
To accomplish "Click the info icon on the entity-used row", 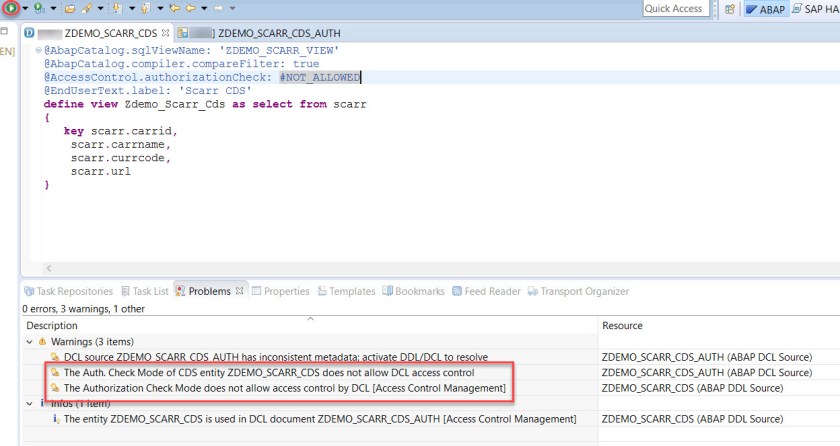I will (x=56, y=419).
